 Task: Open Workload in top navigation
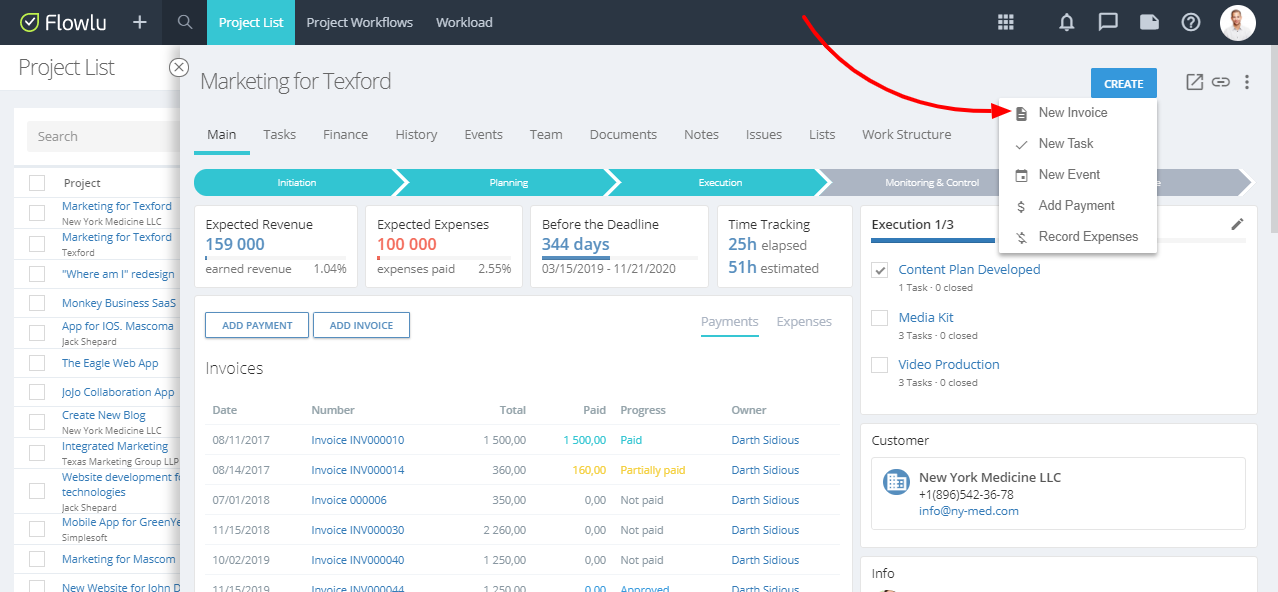[x=464, y=22]
